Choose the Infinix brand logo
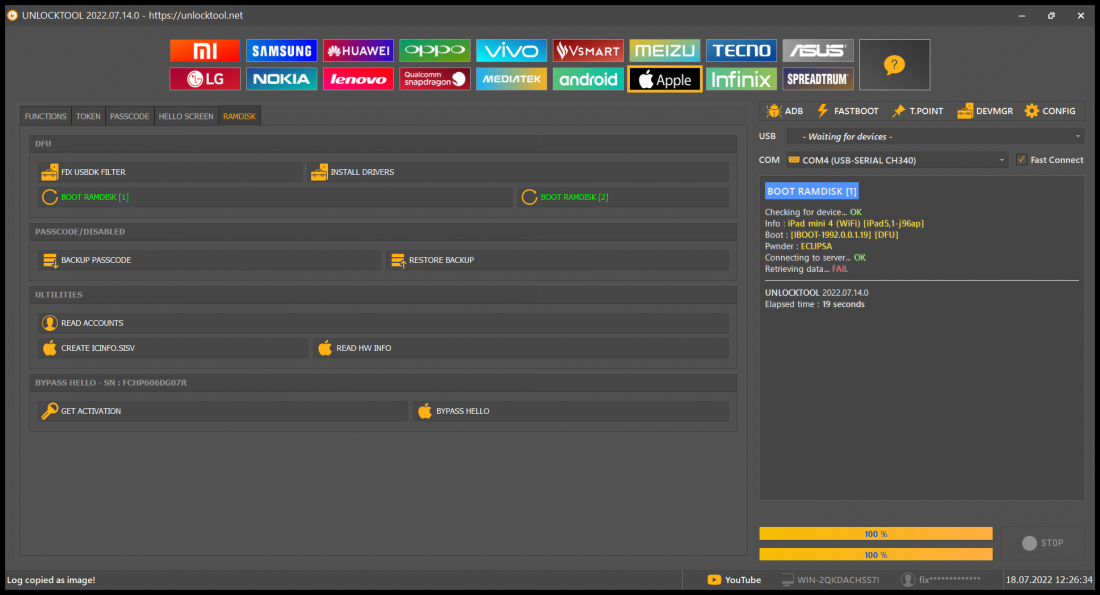This screenshot has width=1100, height=595. [x=742, y=79]
